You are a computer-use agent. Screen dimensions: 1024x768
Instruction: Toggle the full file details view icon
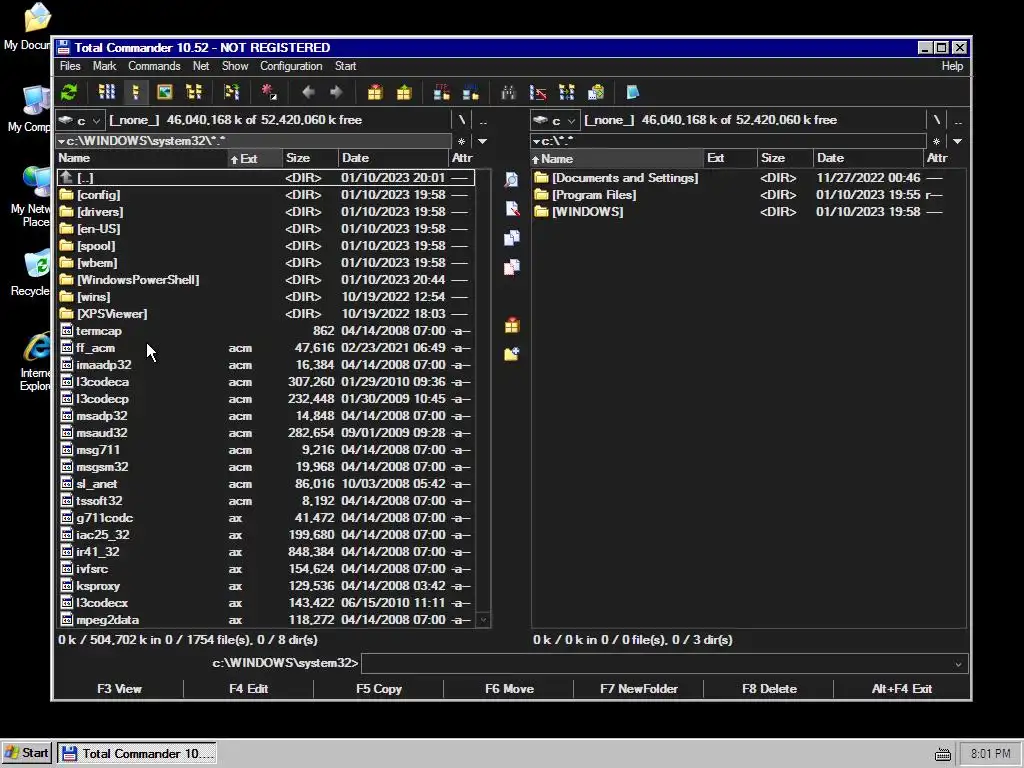click(x=136, y=92)
